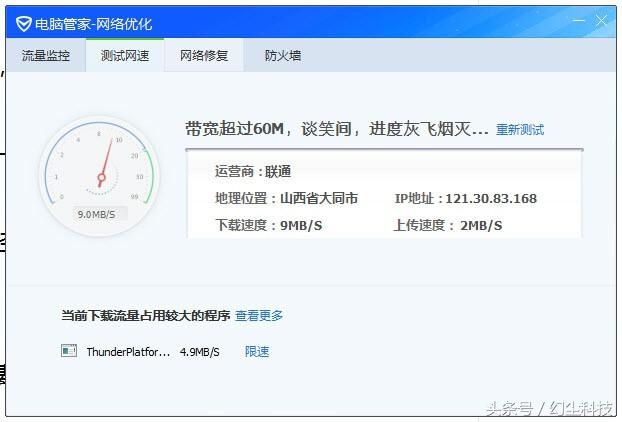Select the ThunderPlatform program name
622x422 pixels.
(128, 352)
